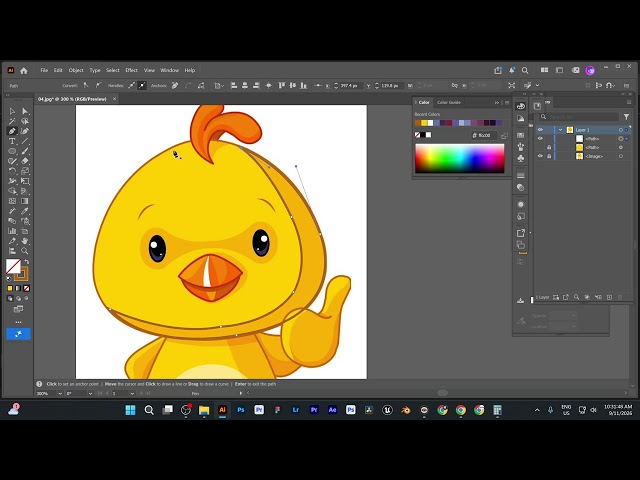Select the Line Segment tool
Screen dimensions: 640x480
(x=25, y=141)
